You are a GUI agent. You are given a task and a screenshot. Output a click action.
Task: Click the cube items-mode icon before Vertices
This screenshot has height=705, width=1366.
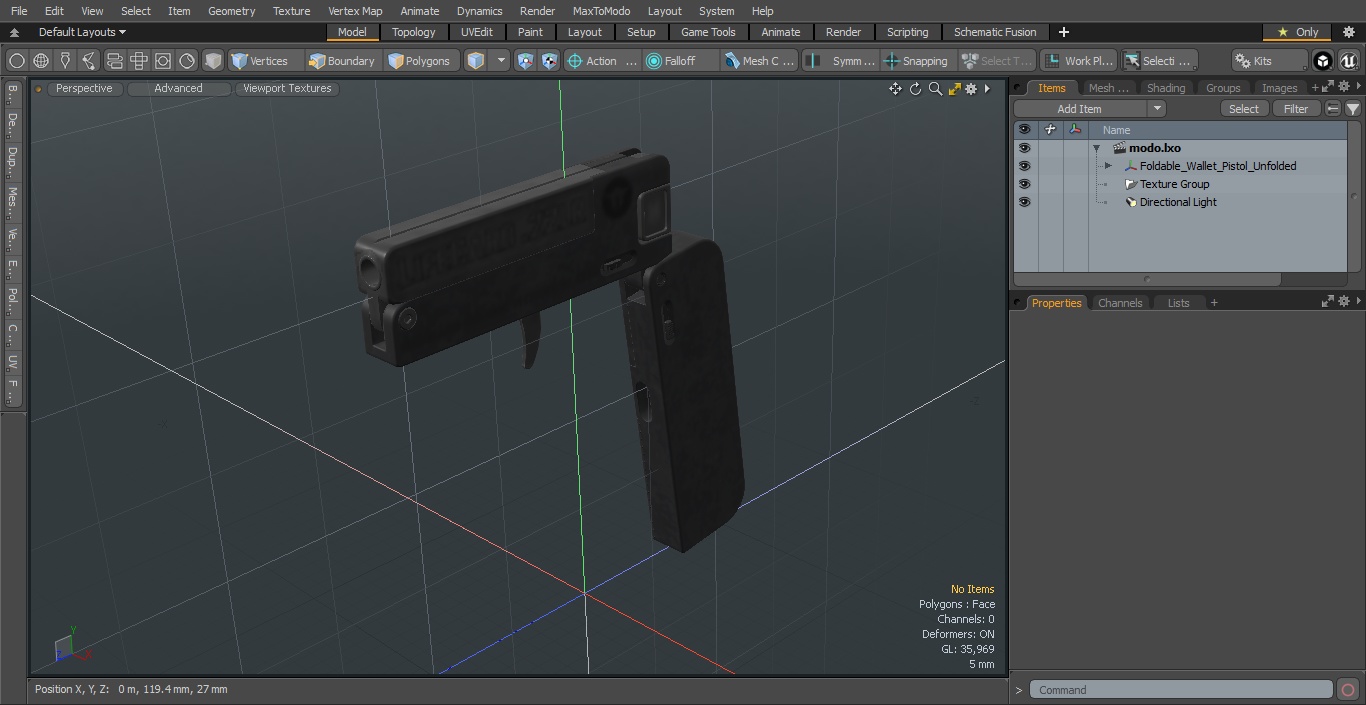point(213,61)
